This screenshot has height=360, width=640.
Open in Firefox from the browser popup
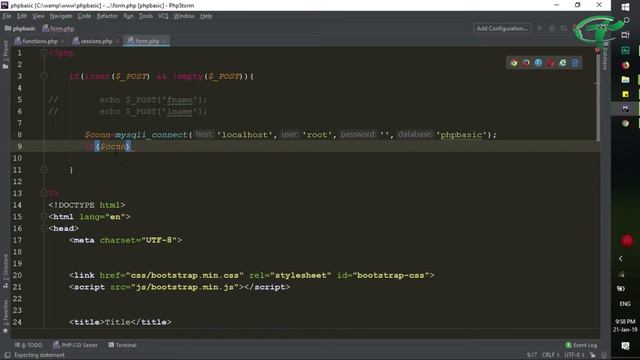(x=526, y=63)
